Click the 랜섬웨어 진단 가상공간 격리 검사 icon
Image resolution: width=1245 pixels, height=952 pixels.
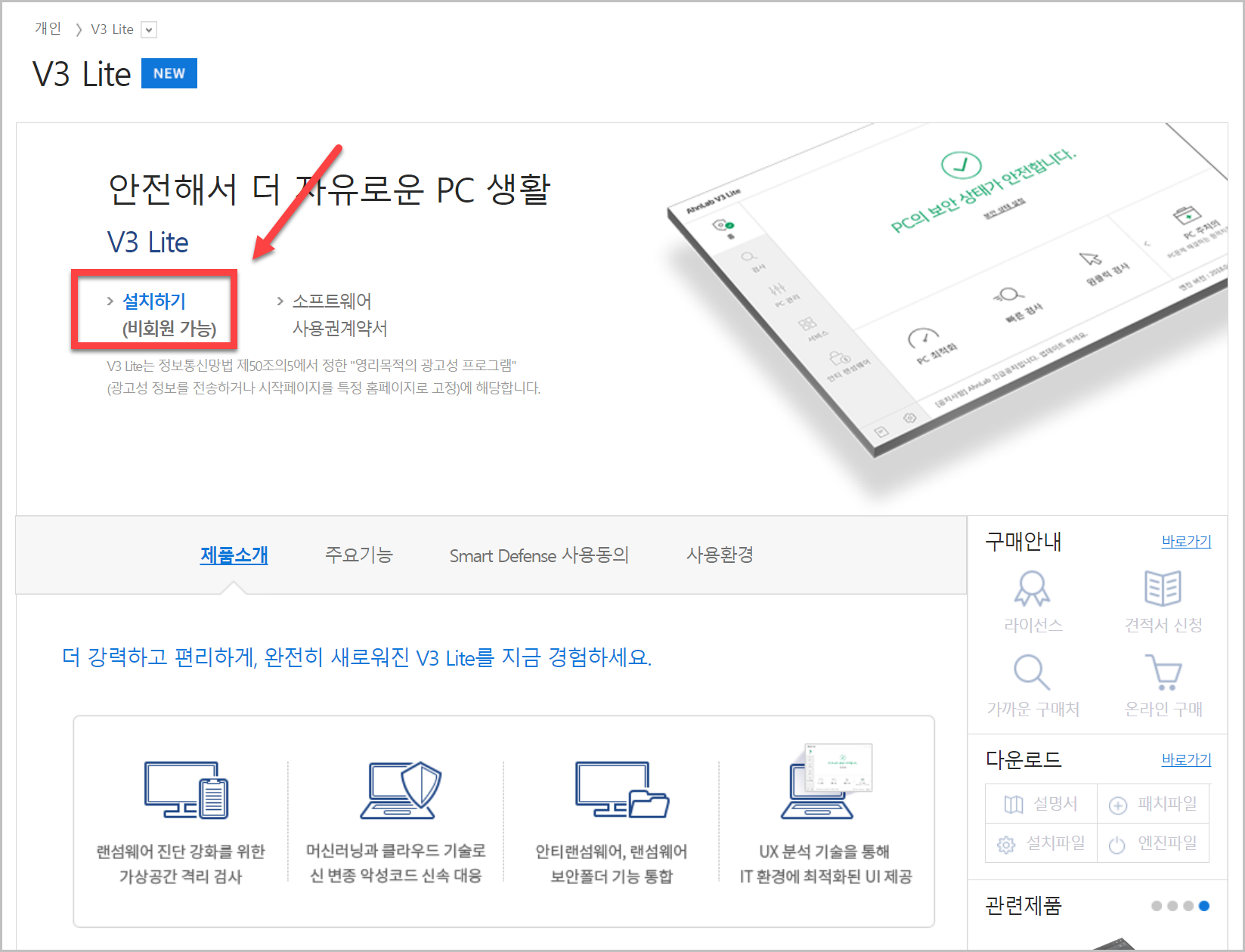(186, 790)
